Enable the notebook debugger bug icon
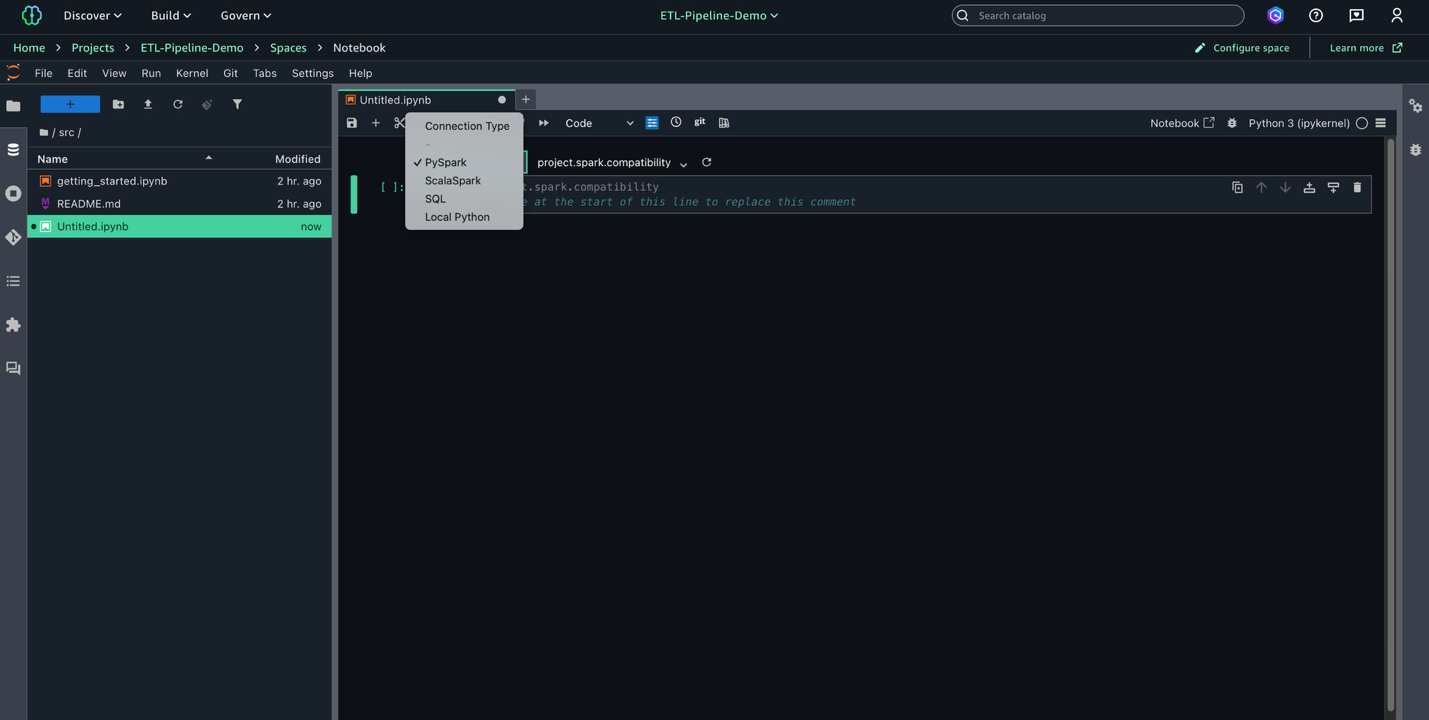Image resolution: width=1429 pixels, height=720 pixels. pos(1232,123)
